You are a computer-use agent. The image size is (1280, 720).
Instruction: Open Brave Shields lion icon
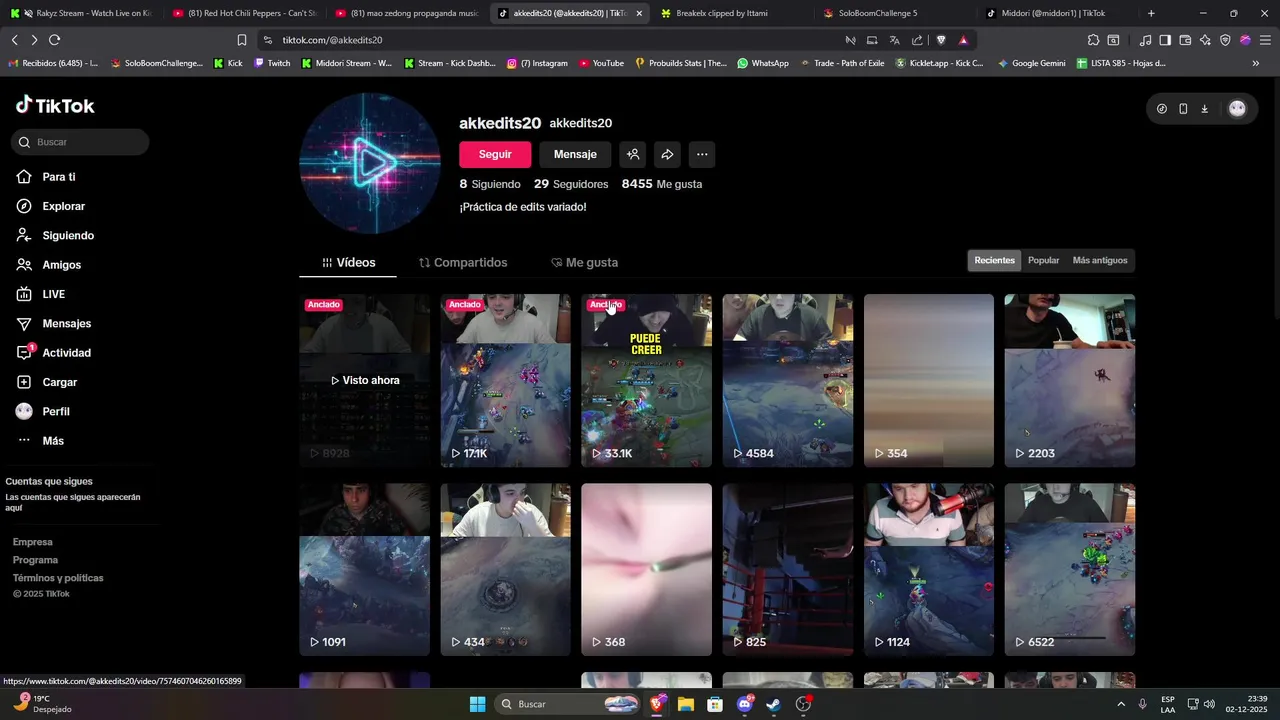point(941,40)
